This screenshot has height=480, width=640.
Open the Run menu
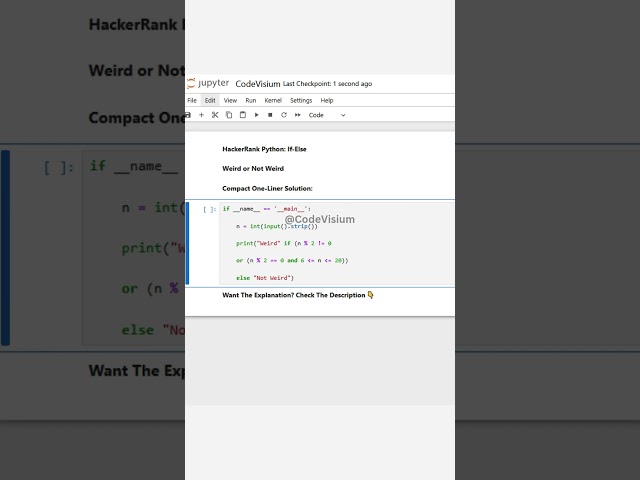coord(251,100)
